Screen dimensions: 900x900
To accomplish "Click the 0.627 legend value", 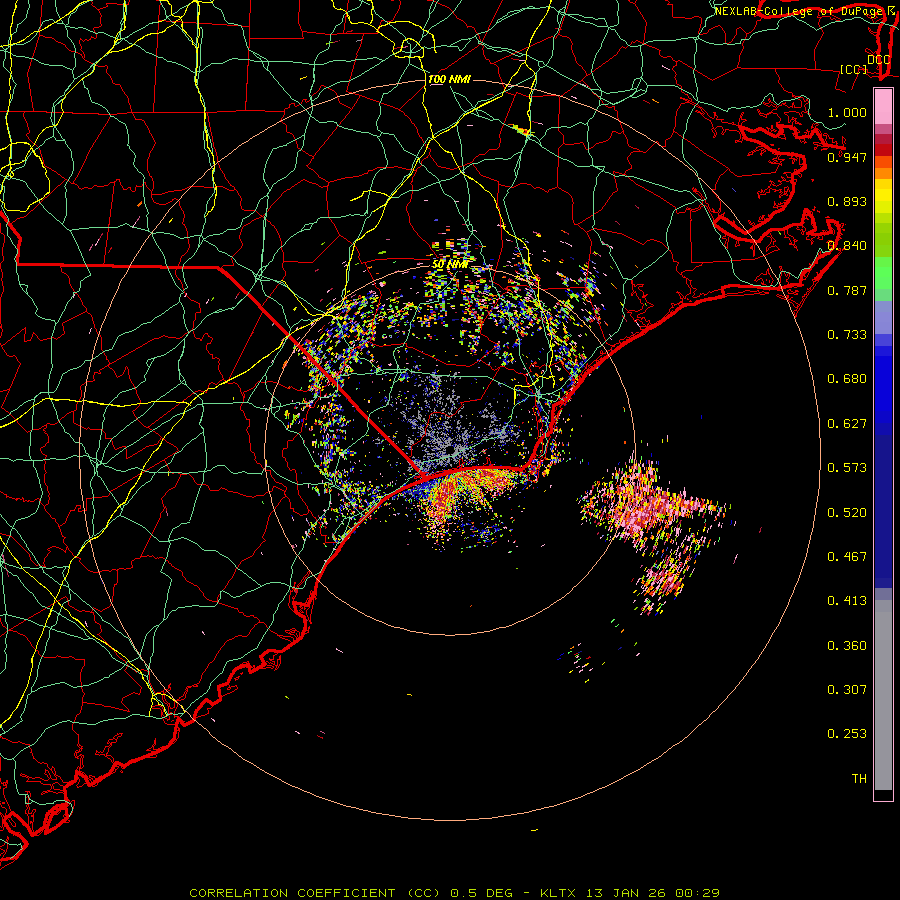I will [847, 424].
